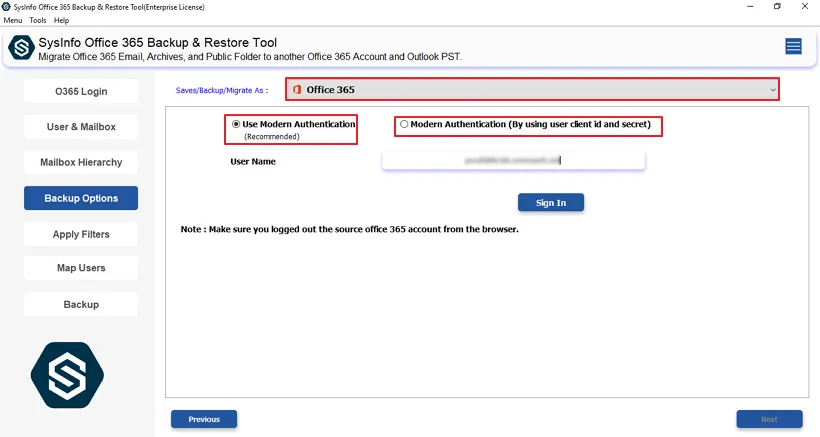Click the Next button

pos(769,419)
